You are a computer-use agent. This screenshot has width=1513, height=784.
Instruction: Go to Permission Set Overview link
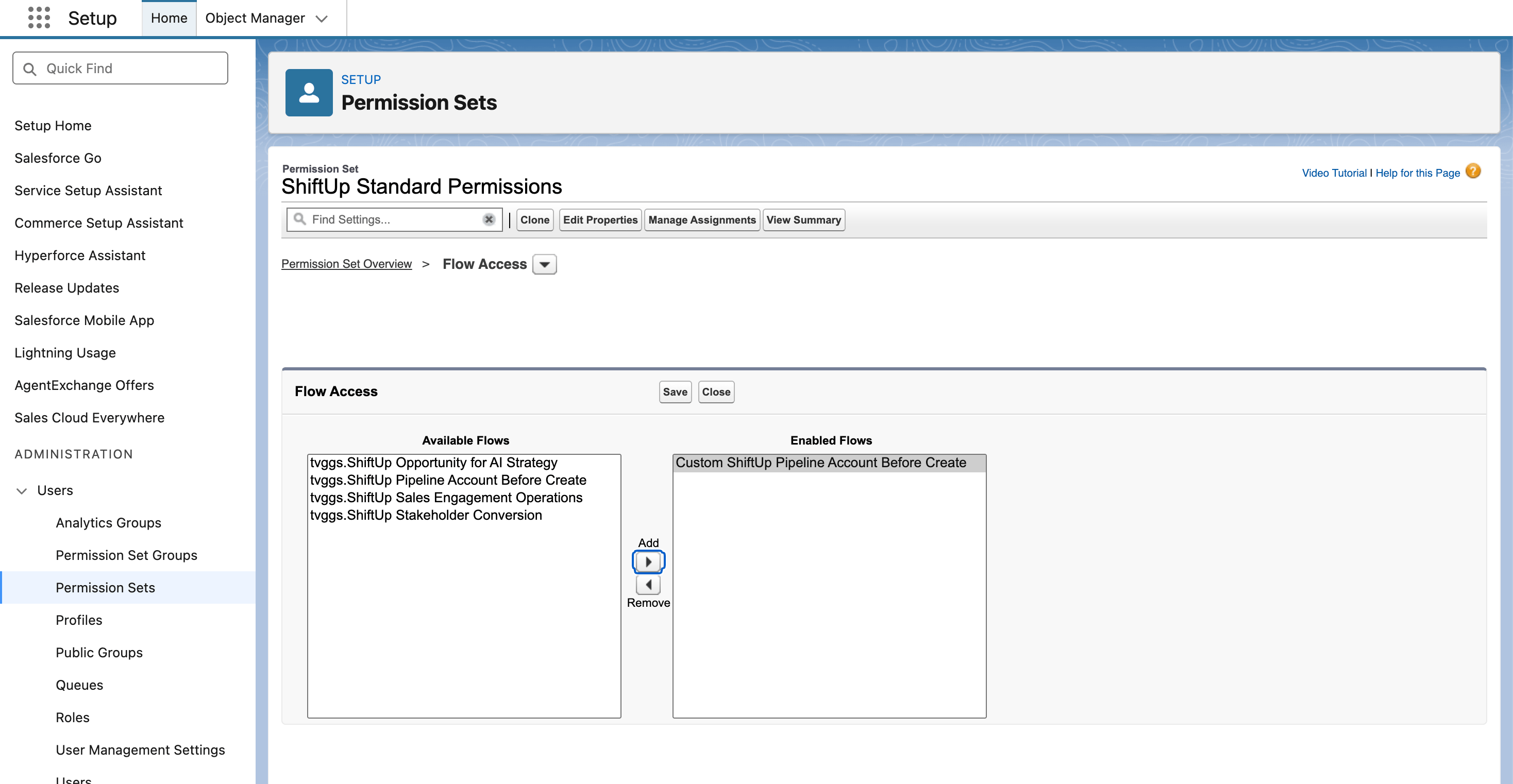(x=346, y=264)
